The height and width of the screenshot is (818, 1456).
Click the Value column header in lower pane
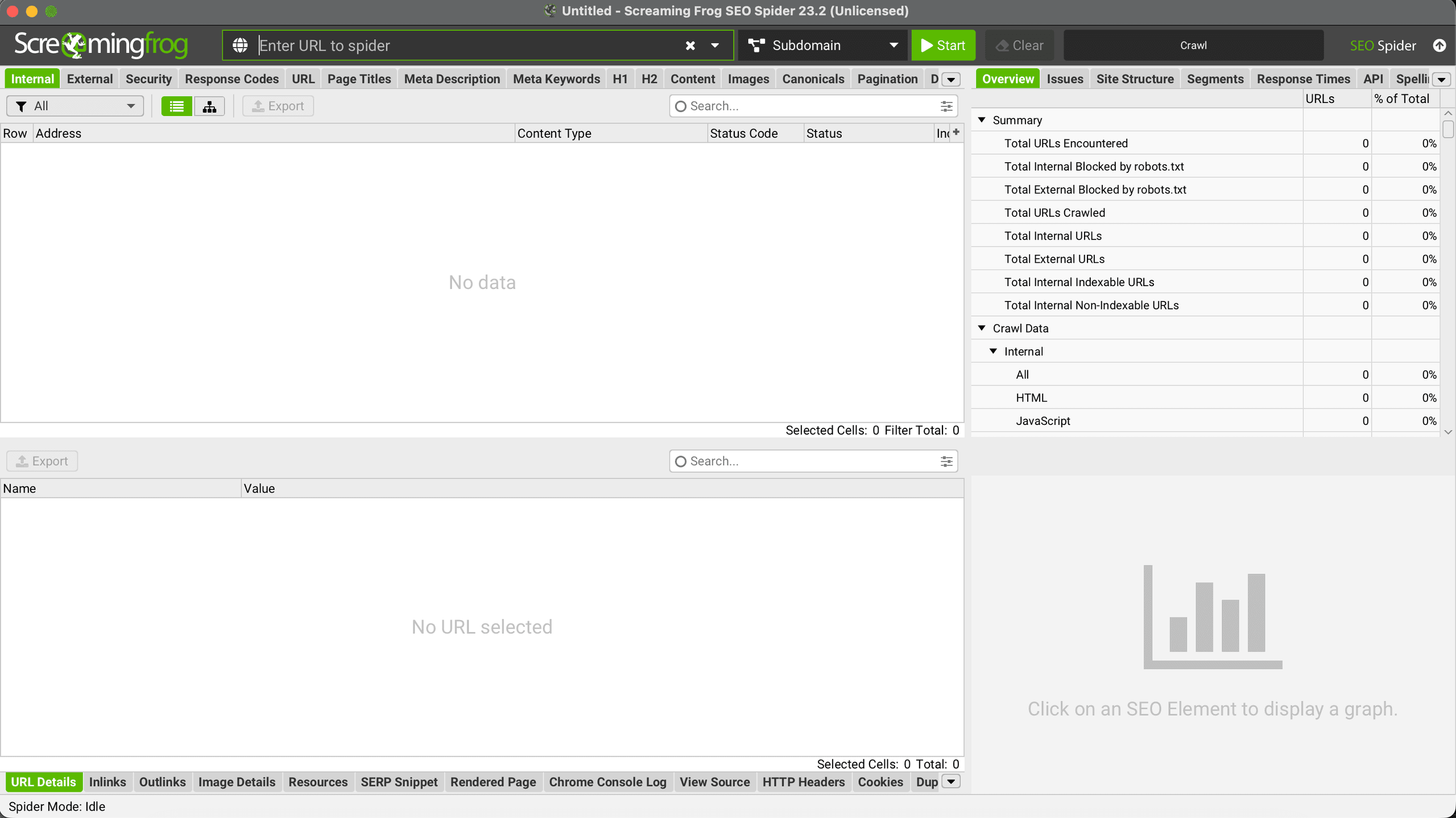tap(602, 489)
